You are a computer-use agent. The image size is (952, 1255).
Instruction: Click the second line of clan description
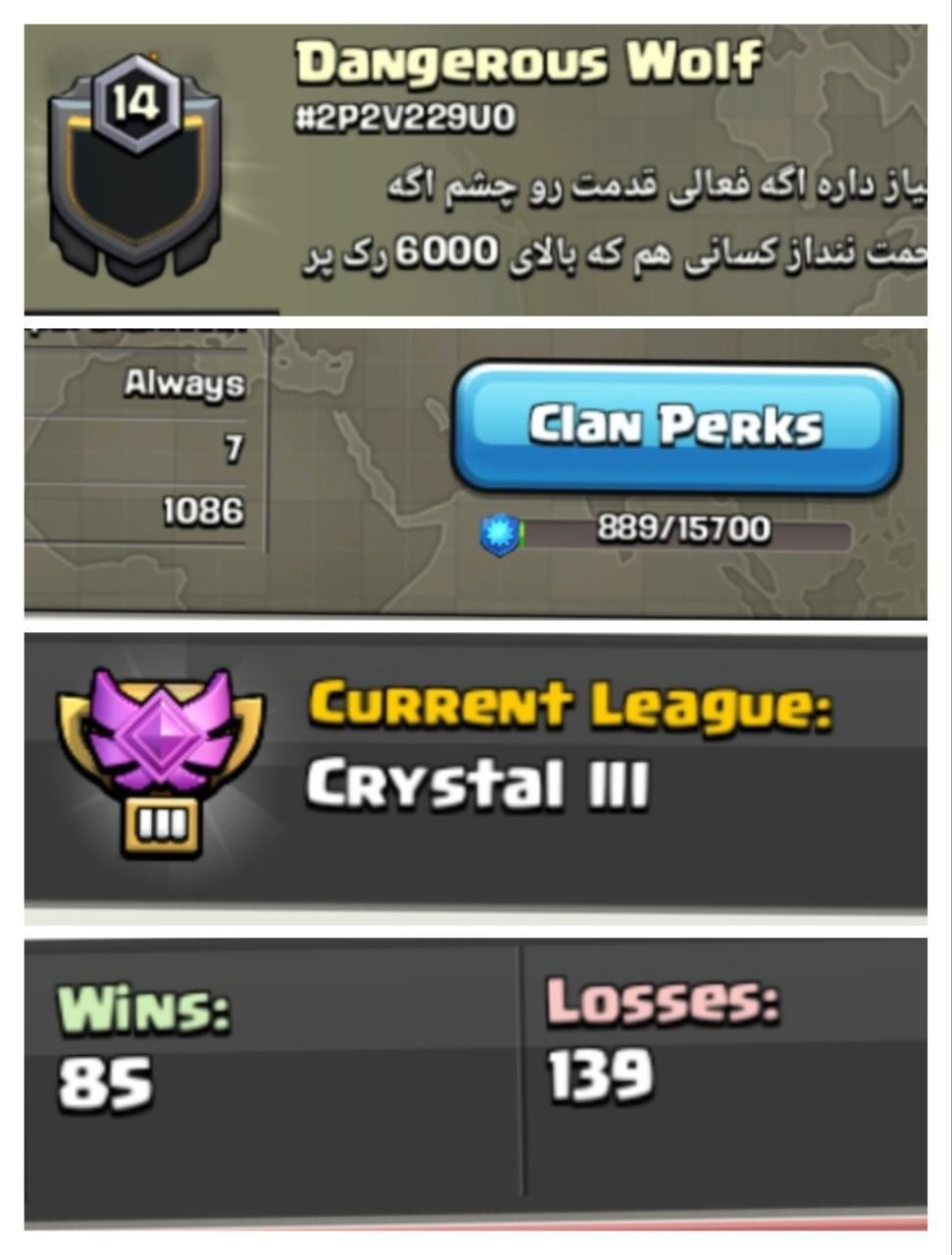pos(613,255)
